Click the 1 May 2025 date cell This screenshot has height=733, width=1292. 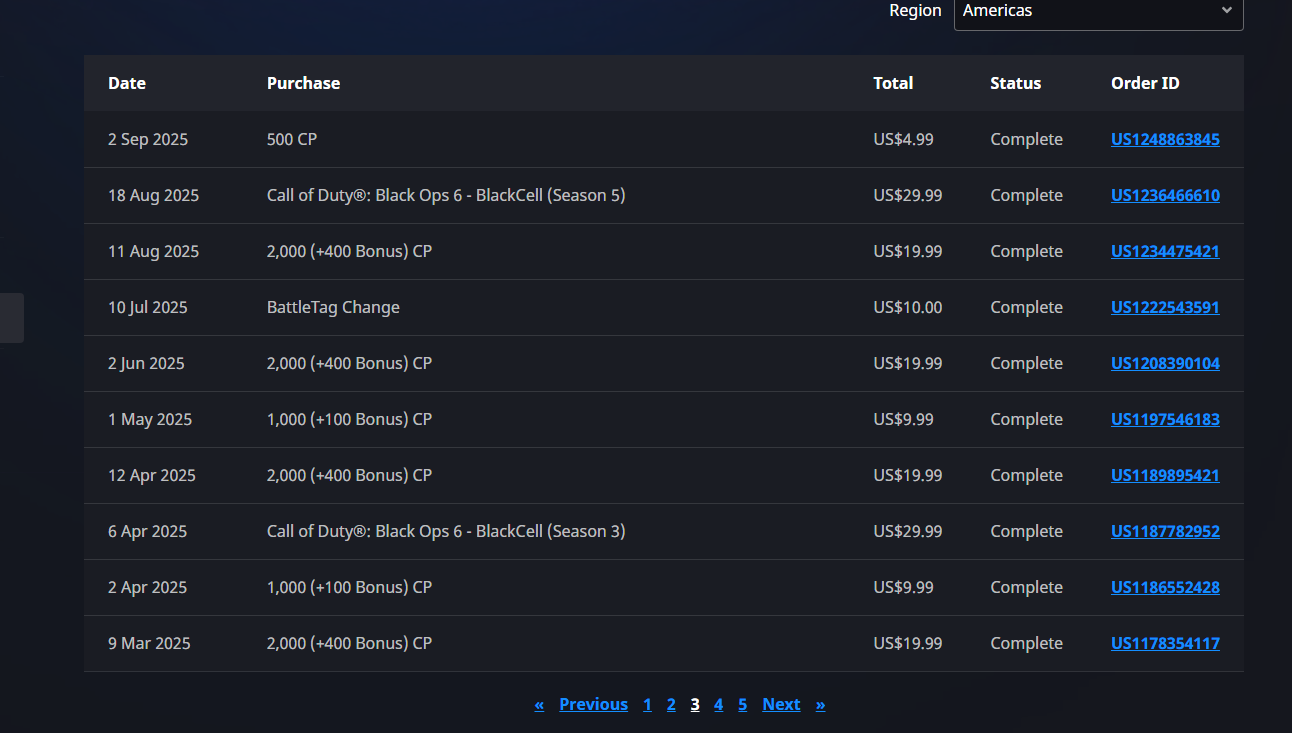[150, 419]
